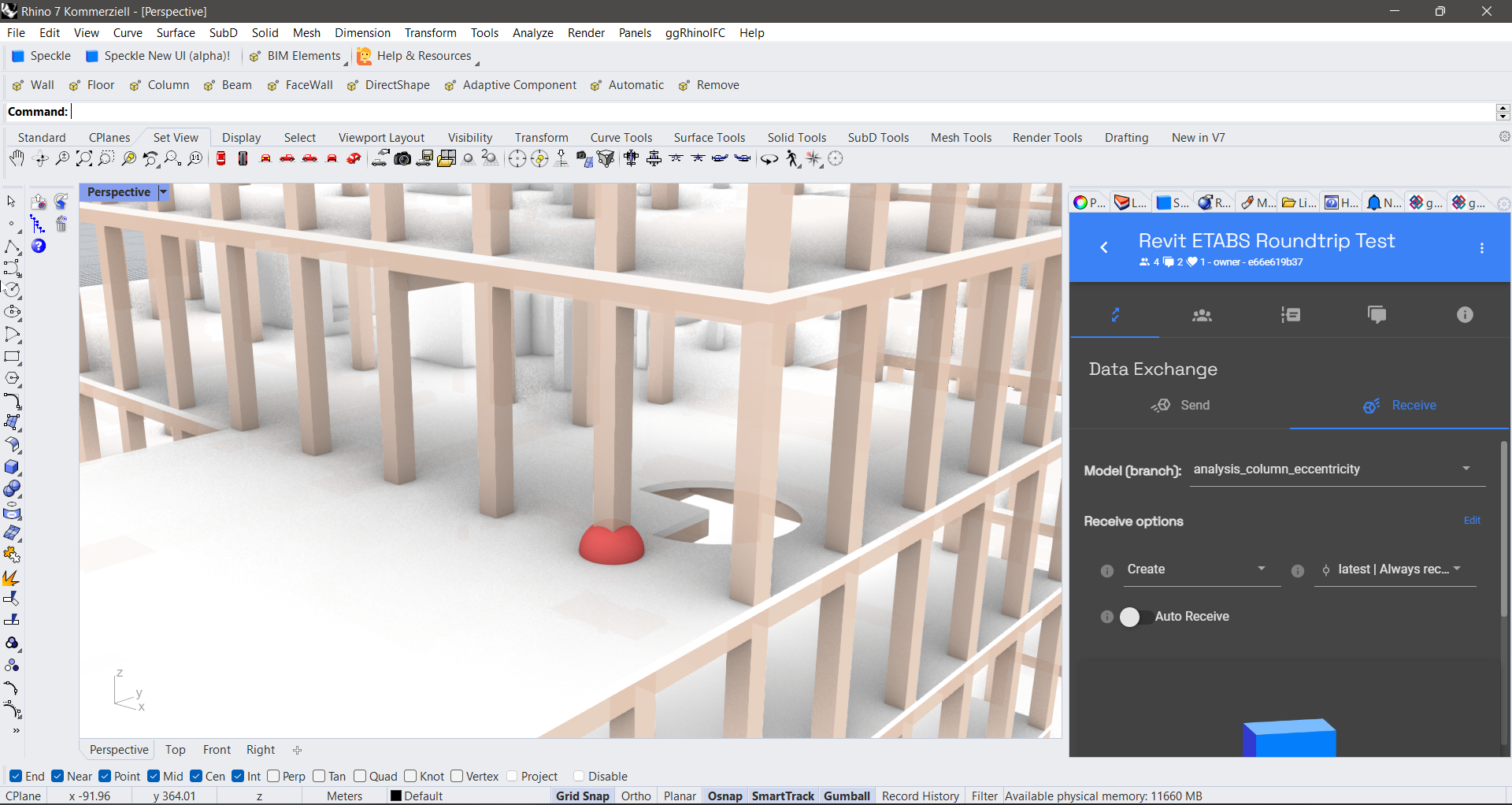The height and width of the screenshot is (805, 1512).
Task: Click the Boolean union spheres tool
Action: (12, 489)
